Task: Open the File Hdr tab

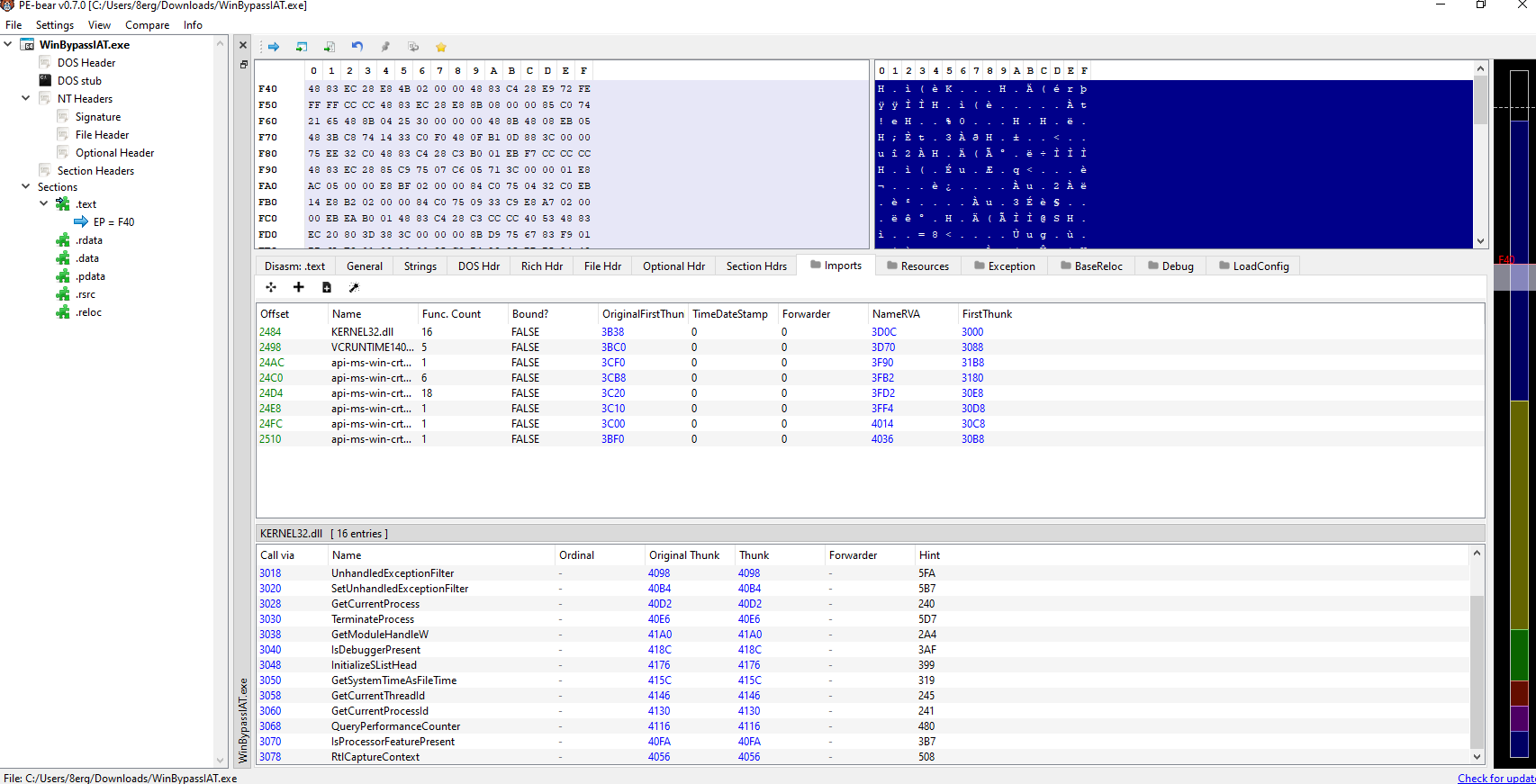Action: click(x=602, y=266)
